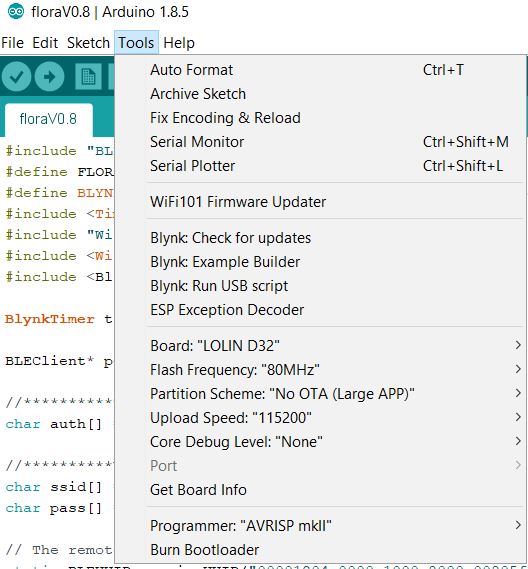This screenshot has height=569, width=528.
Task: Choose Blynk: Run USB script
Action: point(320,286)
